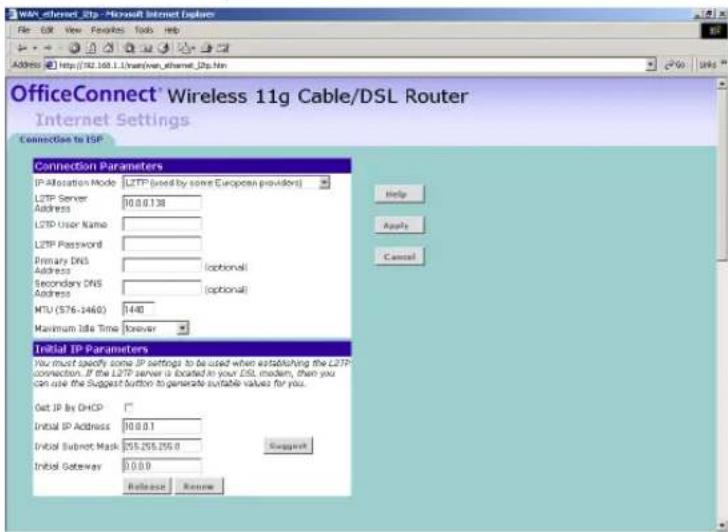This screenshot has height=532, width=728.
Task: Open the Tools menu
Action: pyautogui.click(x=144, y=30)
